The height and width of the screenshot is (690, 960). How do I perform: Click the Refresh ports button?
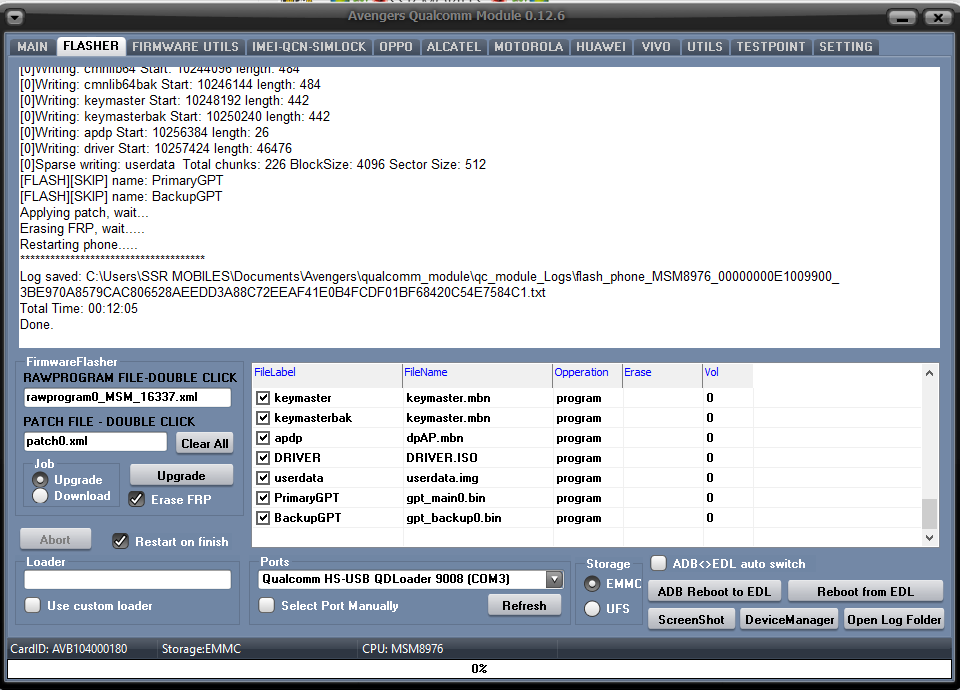click(x=524, y=606)
